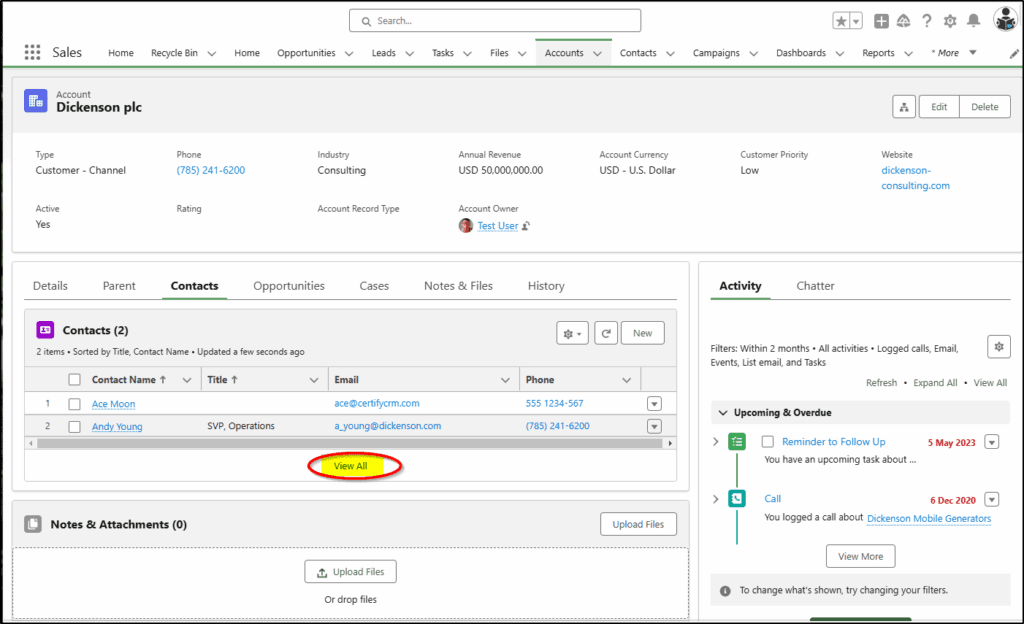Click the help question mark icon
1024x624 pixels.
pyautogui.click(x=927, y=21)
